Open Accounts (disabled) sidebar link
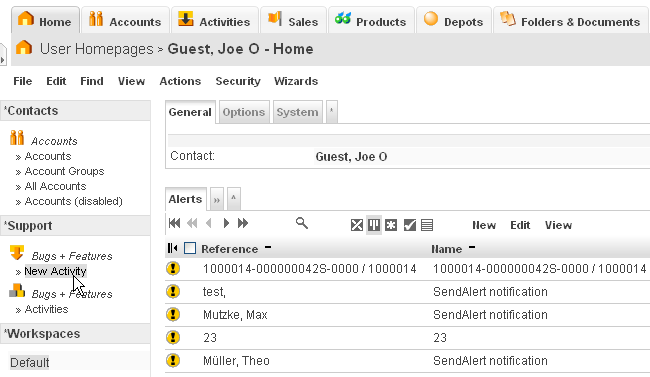650x377 pixels. (73, 201)
